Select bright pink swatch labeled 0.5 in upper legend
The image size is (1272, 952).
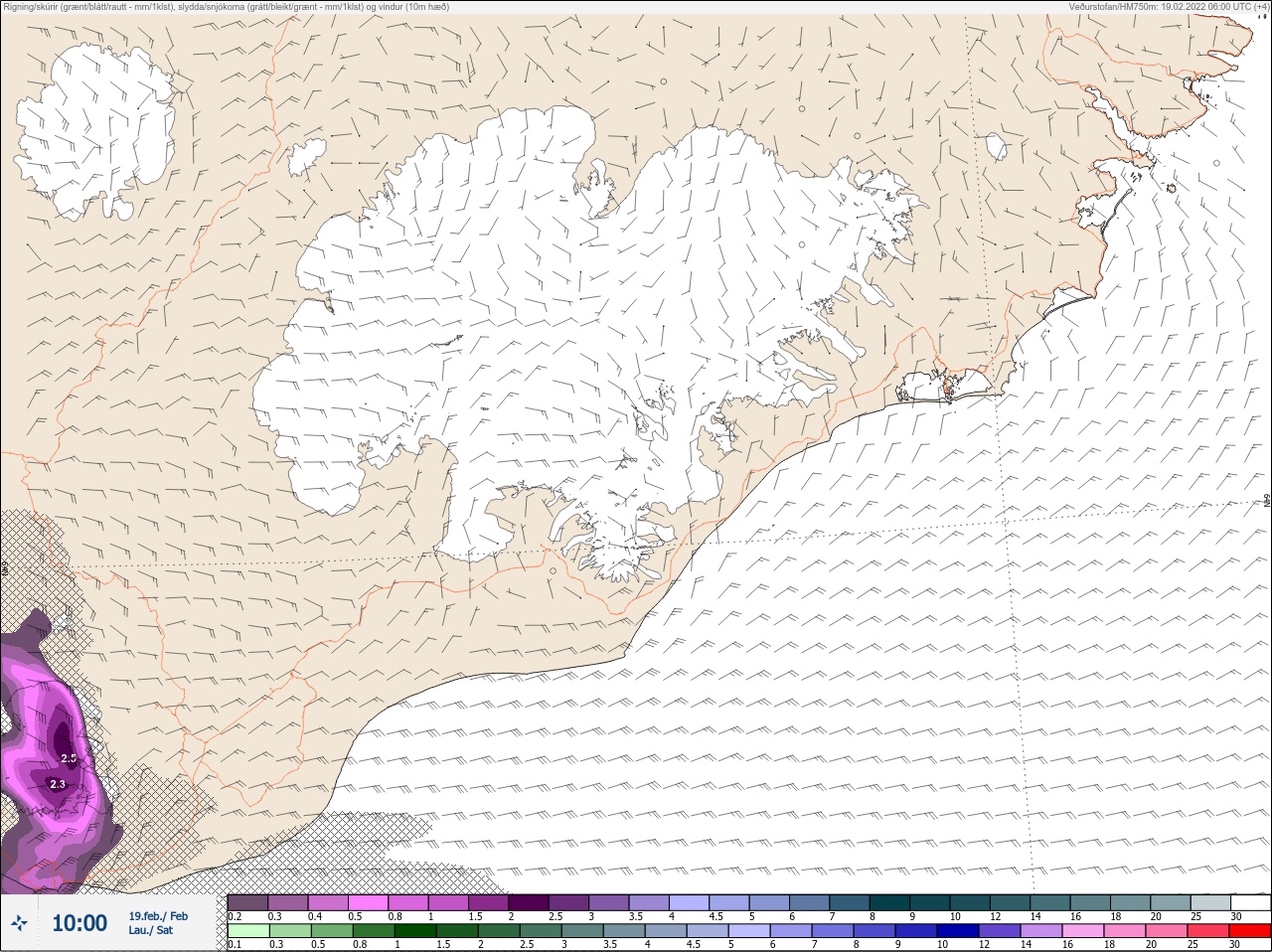click(x=368, y=902)
